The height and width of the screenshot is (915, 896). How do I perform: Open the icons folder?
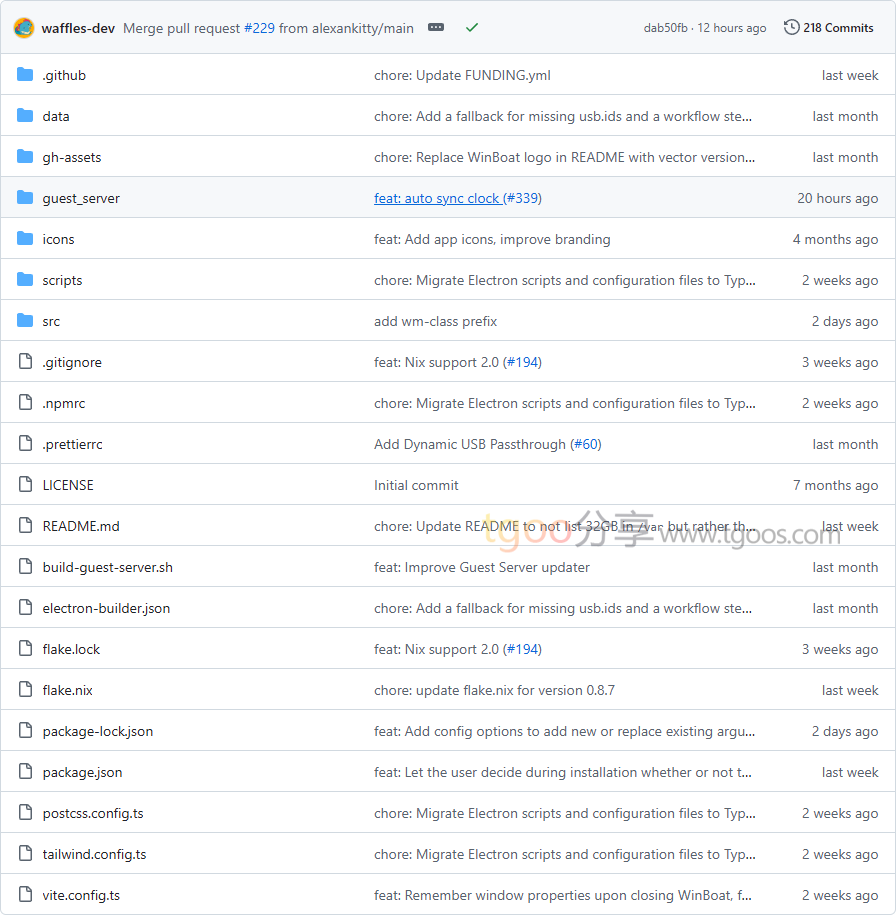58,239
